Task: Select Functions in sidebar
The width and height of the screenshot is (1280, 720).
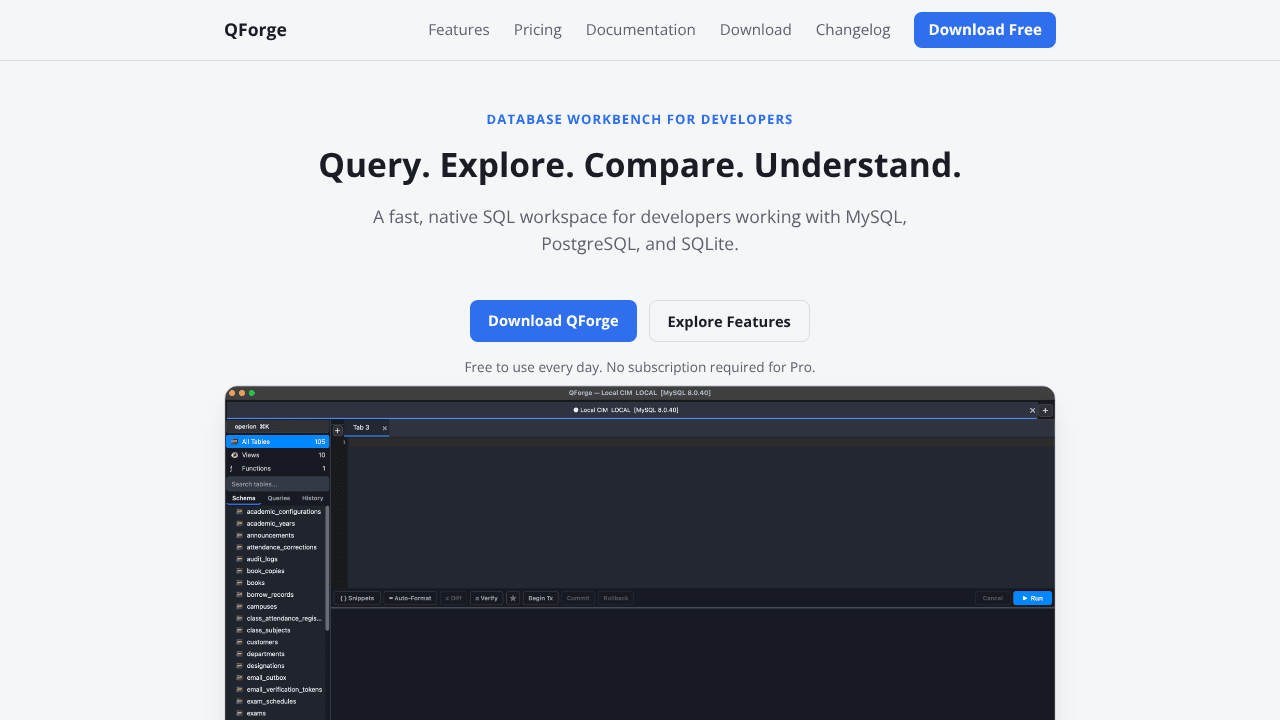Action: pos(278,468)
